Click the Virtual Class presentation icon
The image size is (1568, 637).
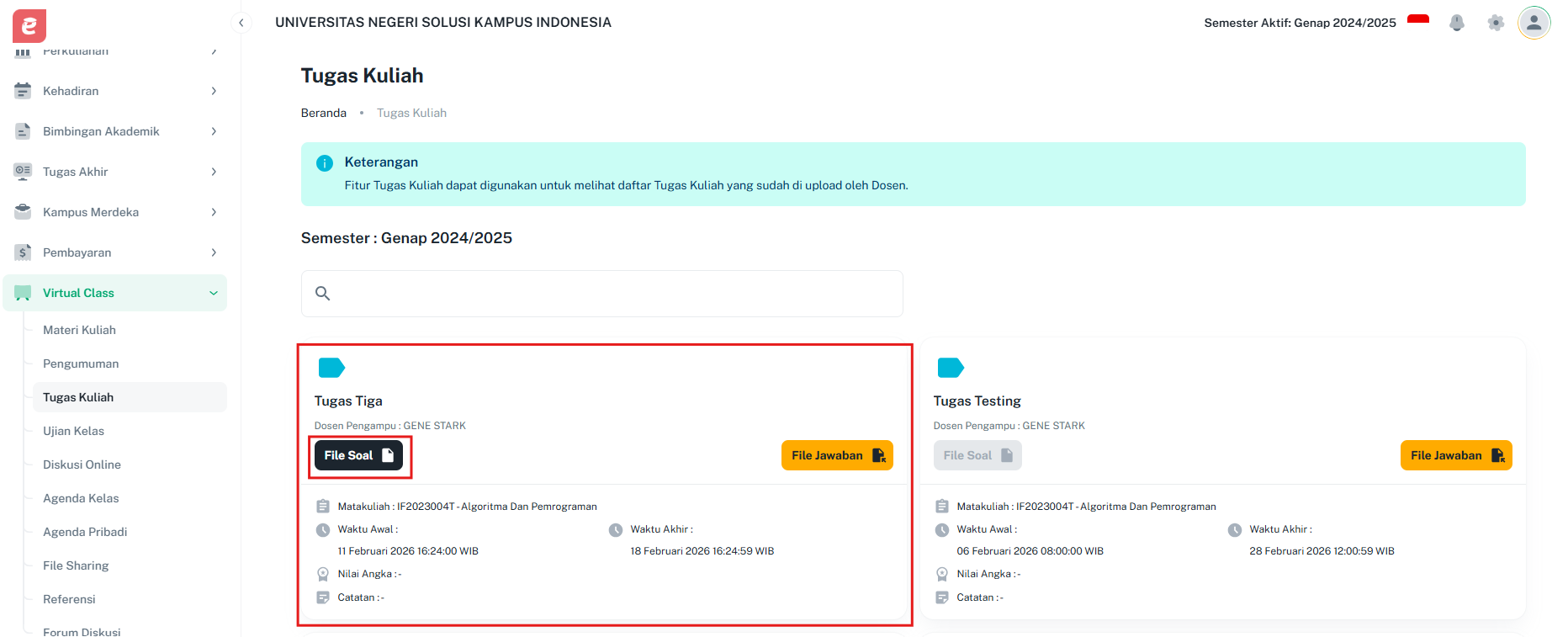point(23,293)
